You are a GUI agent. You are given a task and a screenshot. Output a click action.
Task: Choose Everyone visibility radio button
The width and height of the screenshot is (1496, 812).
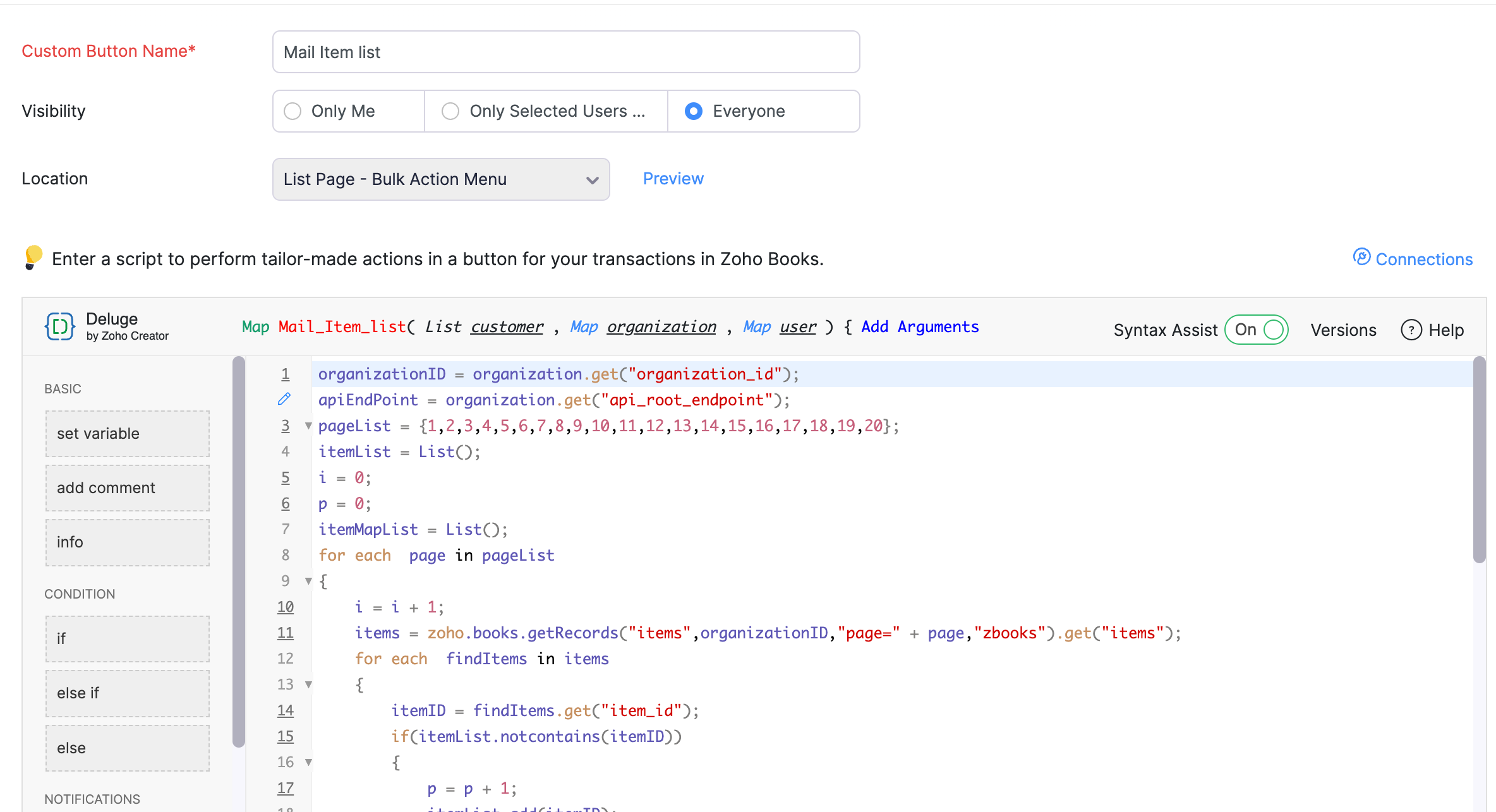(694, 111)
